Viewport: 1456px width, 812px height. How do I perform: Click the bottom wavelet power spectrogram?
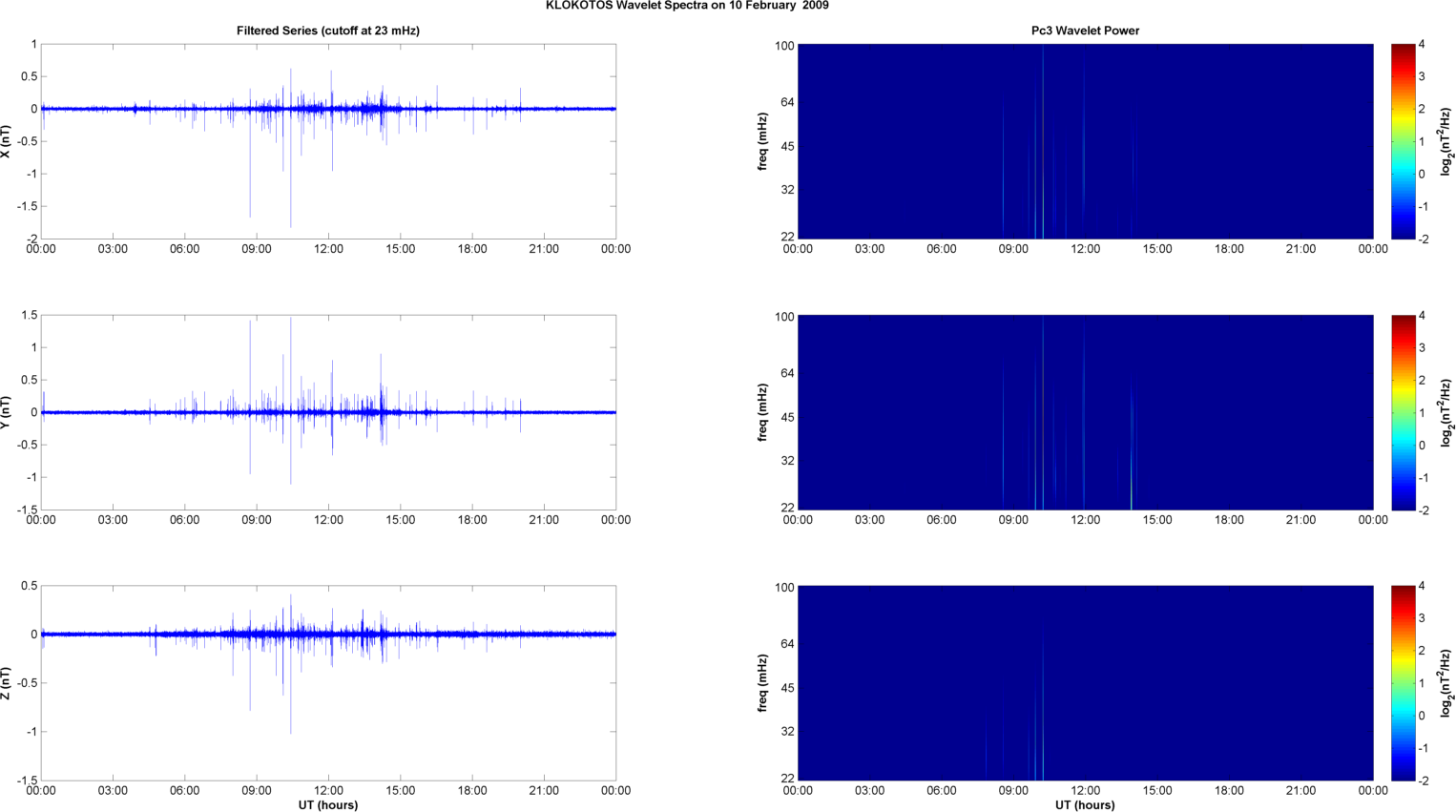pos(1085,683)
